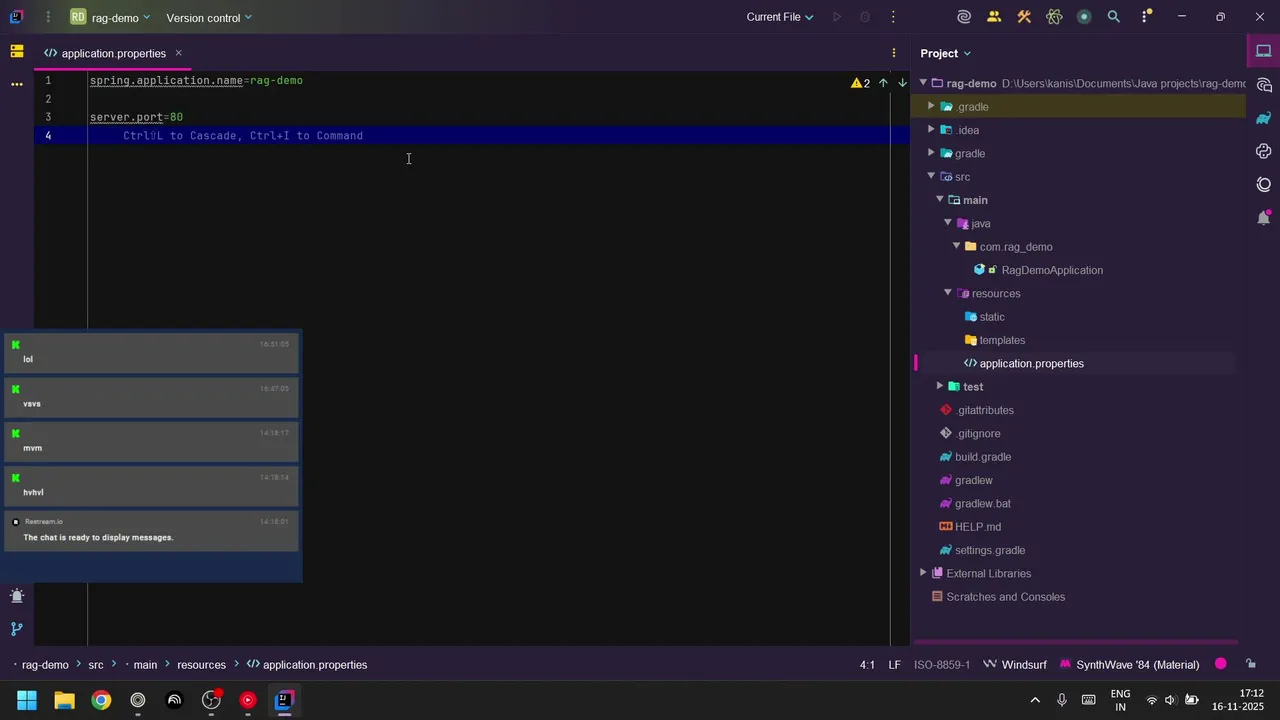Collapse the com.rag_demo package
The width and height of the screenshot is (1280, 720).
[x=956, y=246]
